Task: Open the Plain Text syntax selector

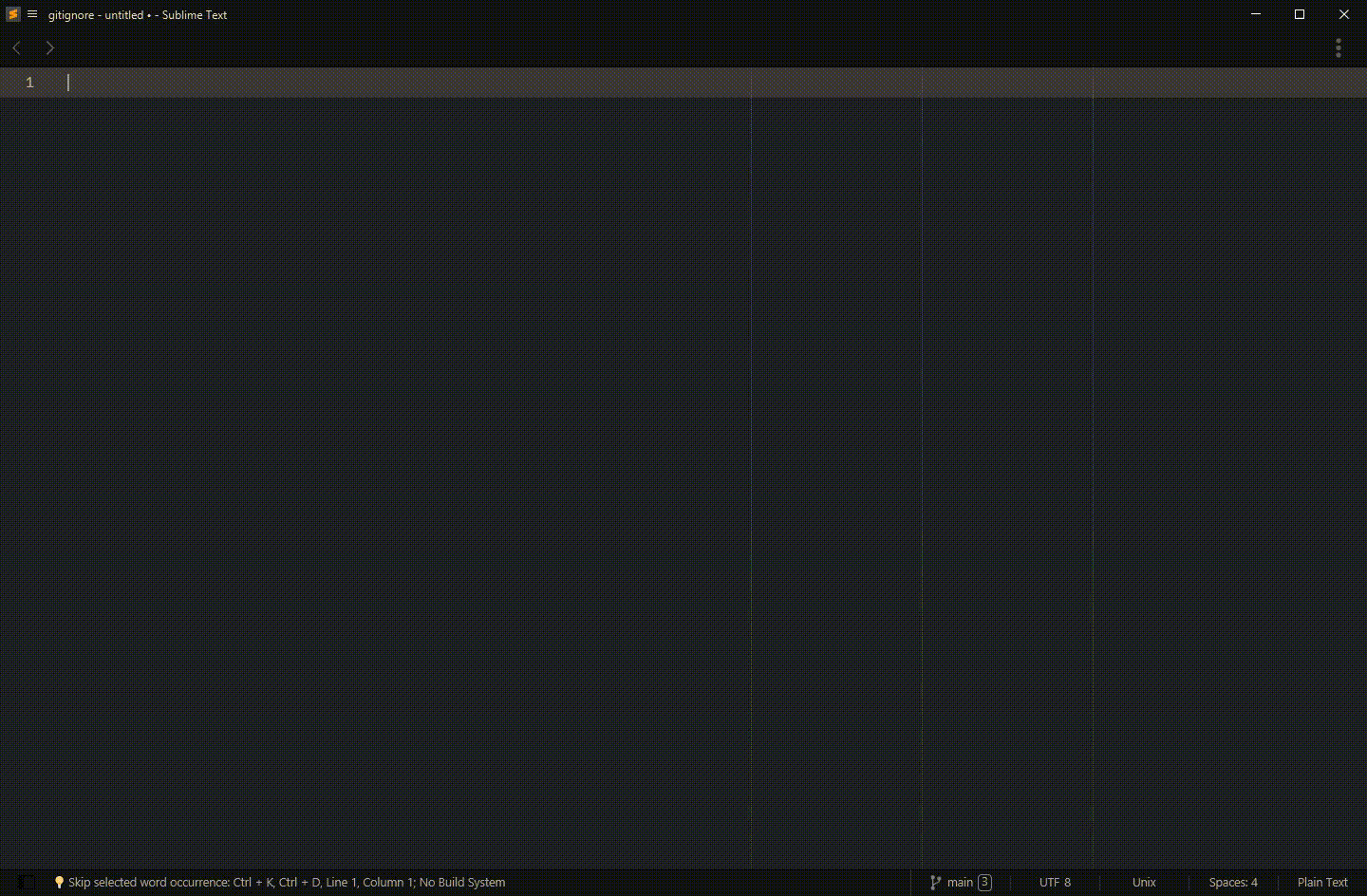Action: click(x=1322, y=882)
